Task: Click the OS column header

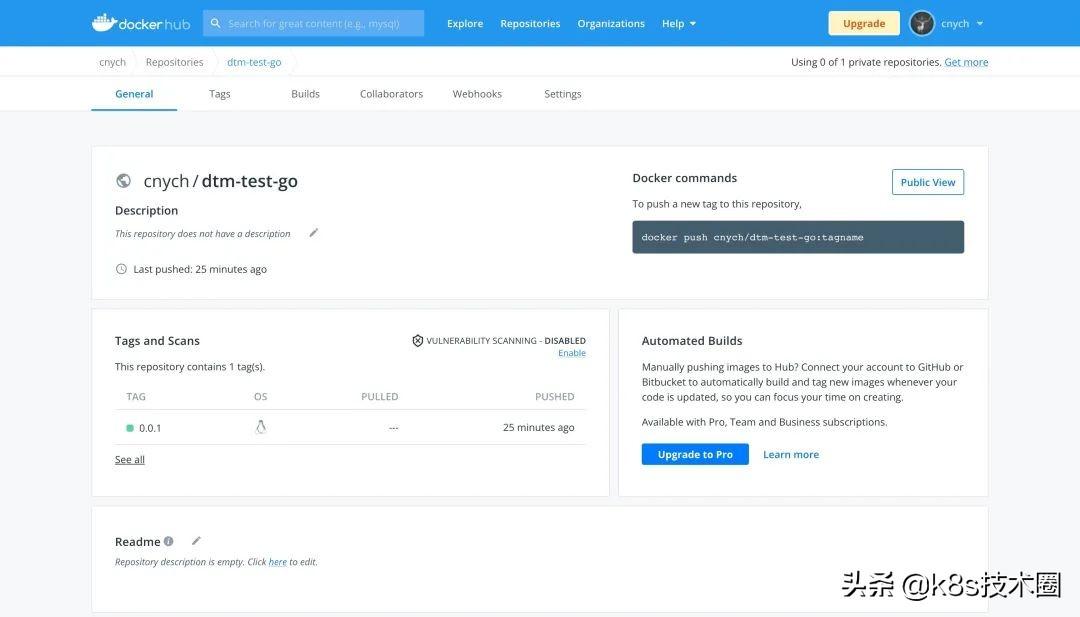Action: [x=260, y=397]
